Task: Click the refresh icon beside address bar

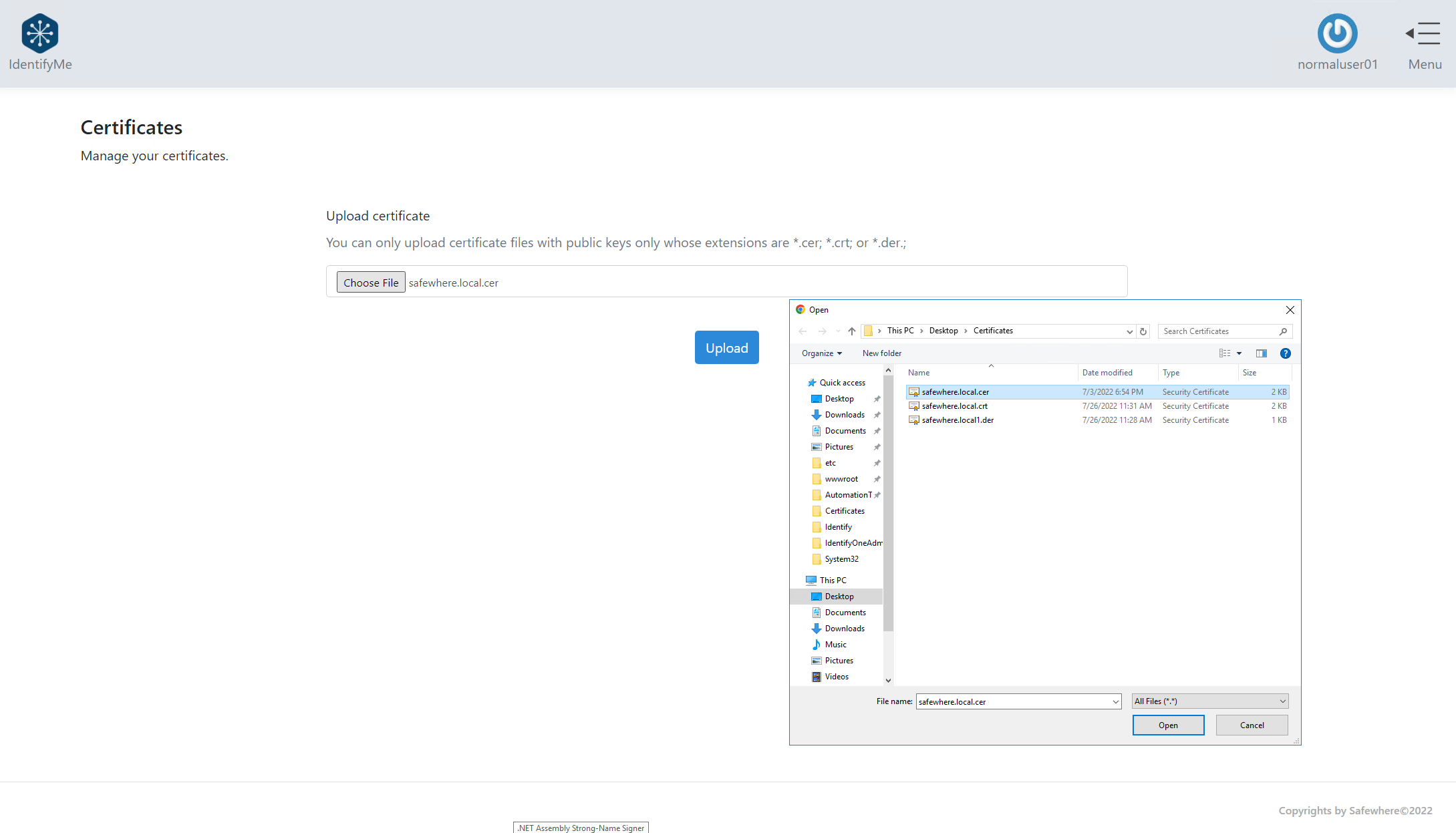Action: [1143, 331]
